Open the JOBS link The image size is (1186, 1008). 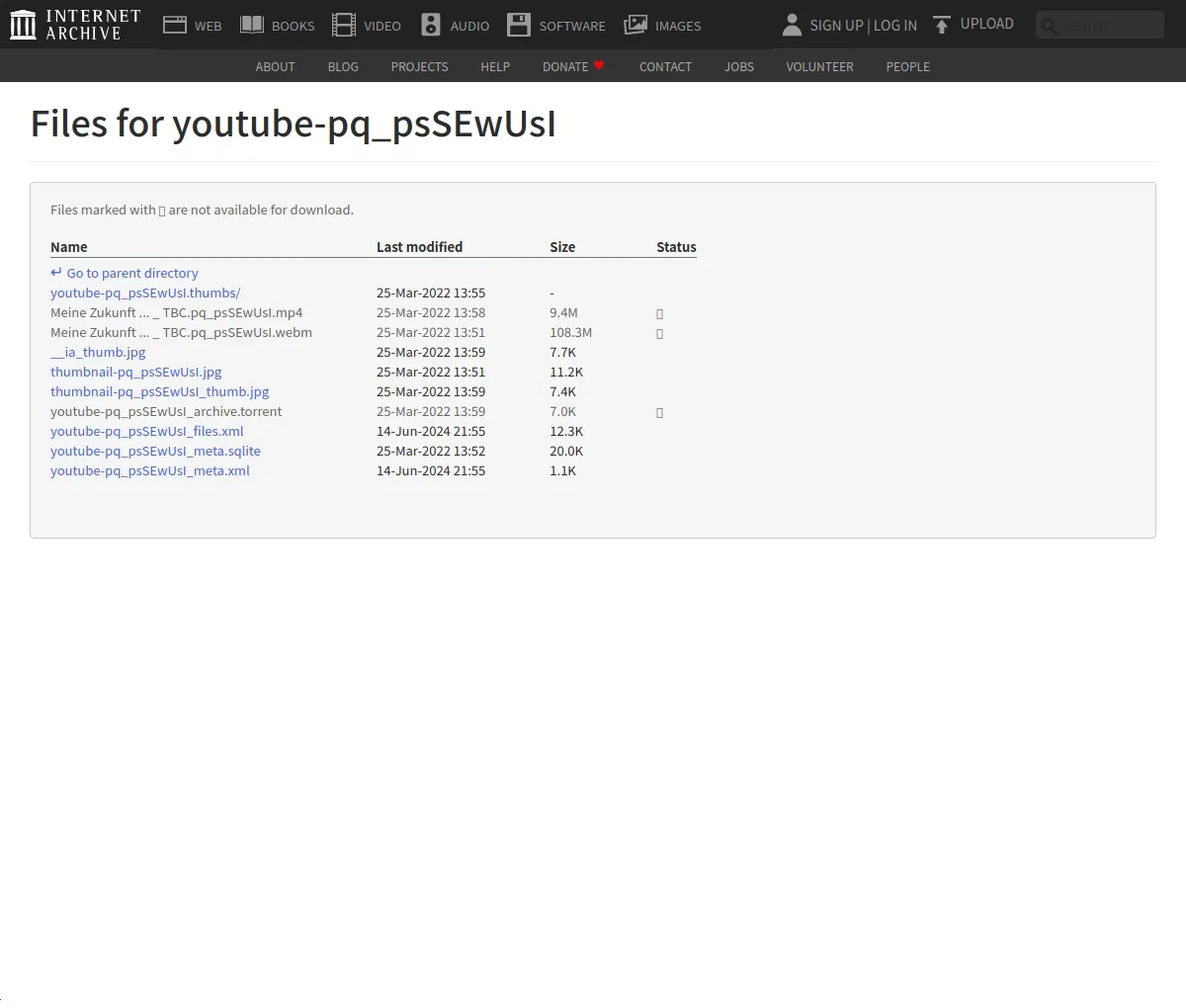click(x=739, y=66)
